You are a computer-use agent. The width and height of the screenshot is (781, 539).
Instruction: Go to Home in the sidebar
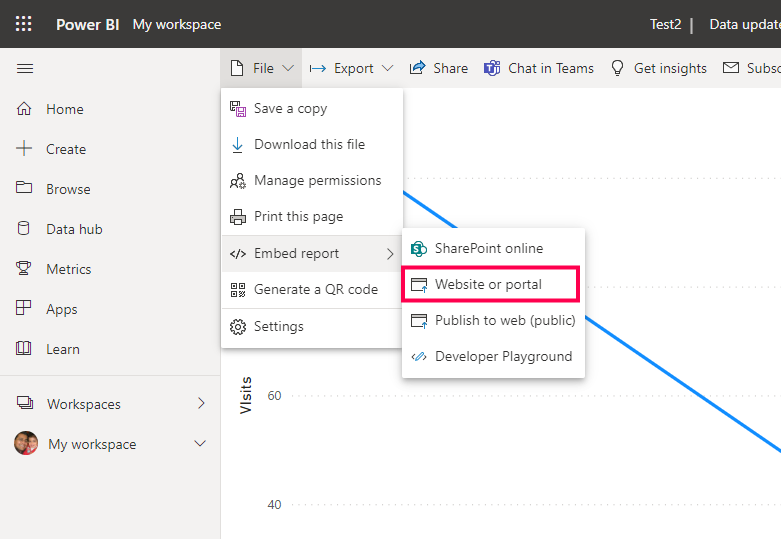(64, 109)
